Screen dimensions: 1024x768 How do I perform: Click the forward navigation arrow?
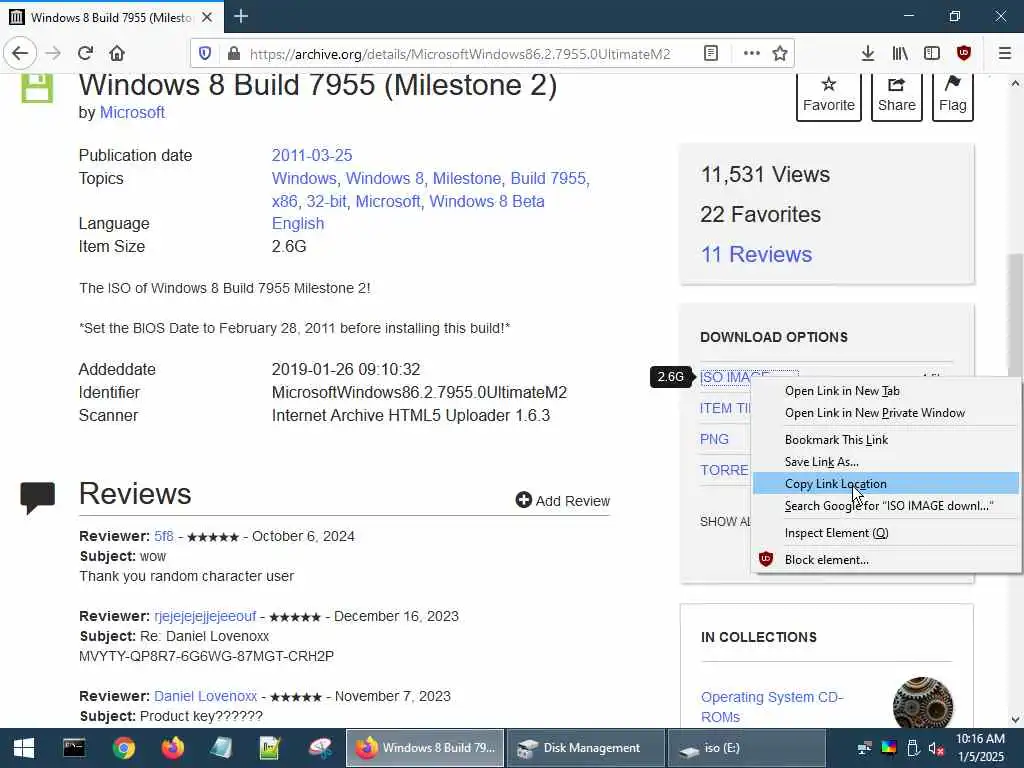pos(53,53)
